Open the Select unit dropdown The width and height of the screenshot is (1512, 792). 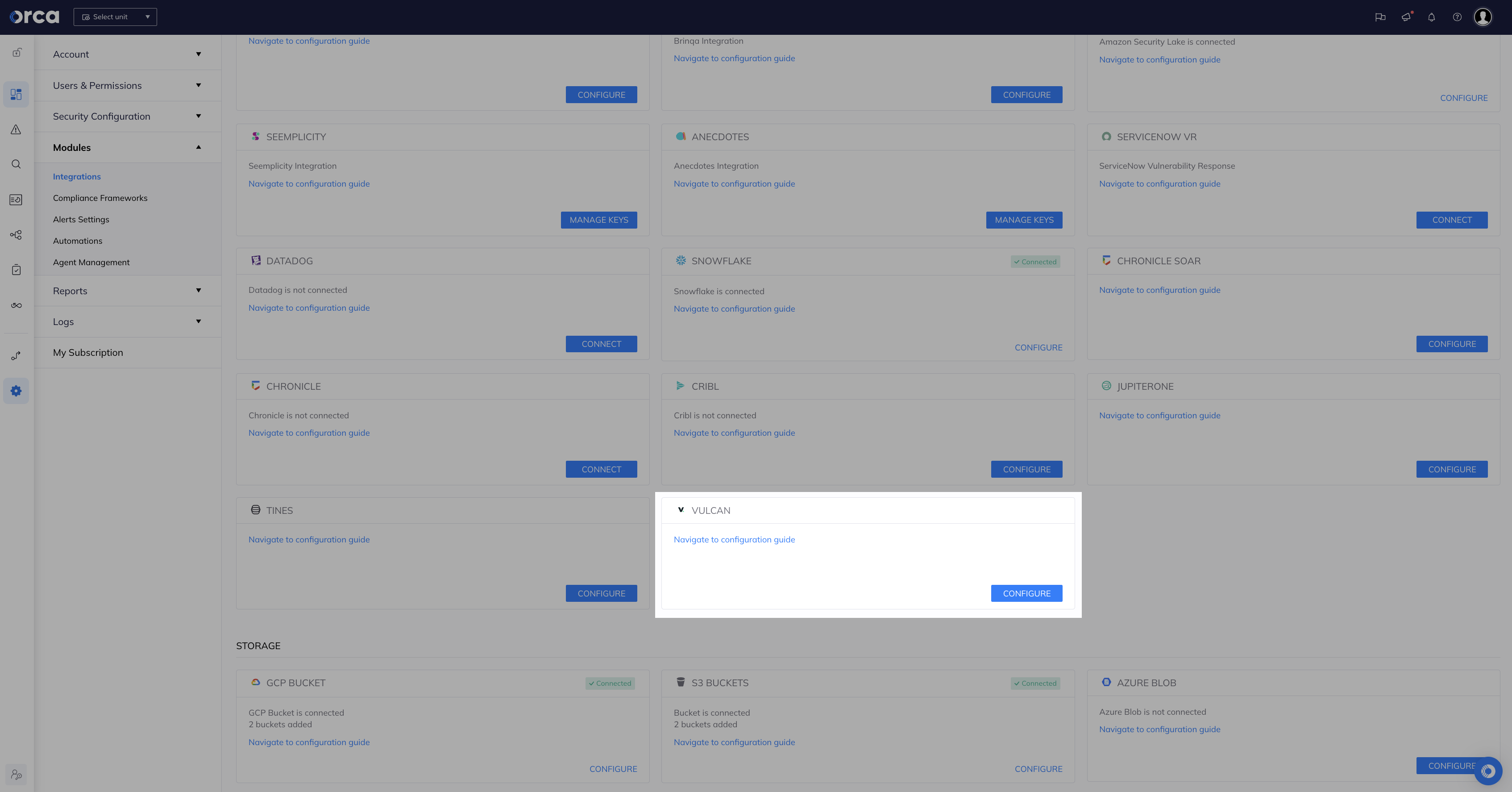pyautogui.click(x=115, y=17)
